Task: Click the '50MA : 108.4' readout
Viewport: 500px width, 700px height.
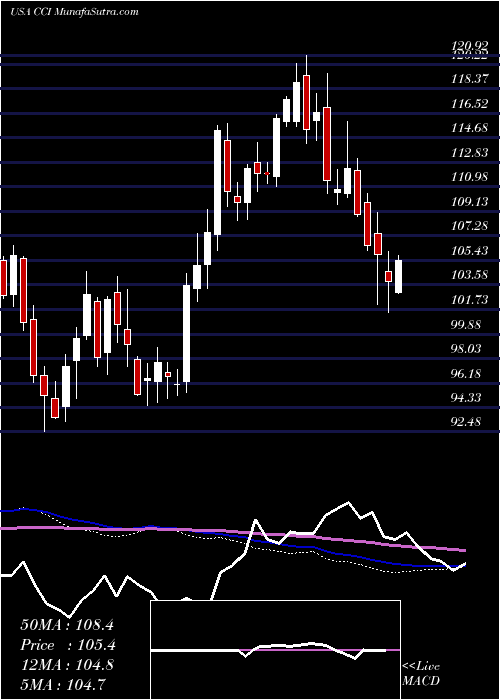Action: 68,625
